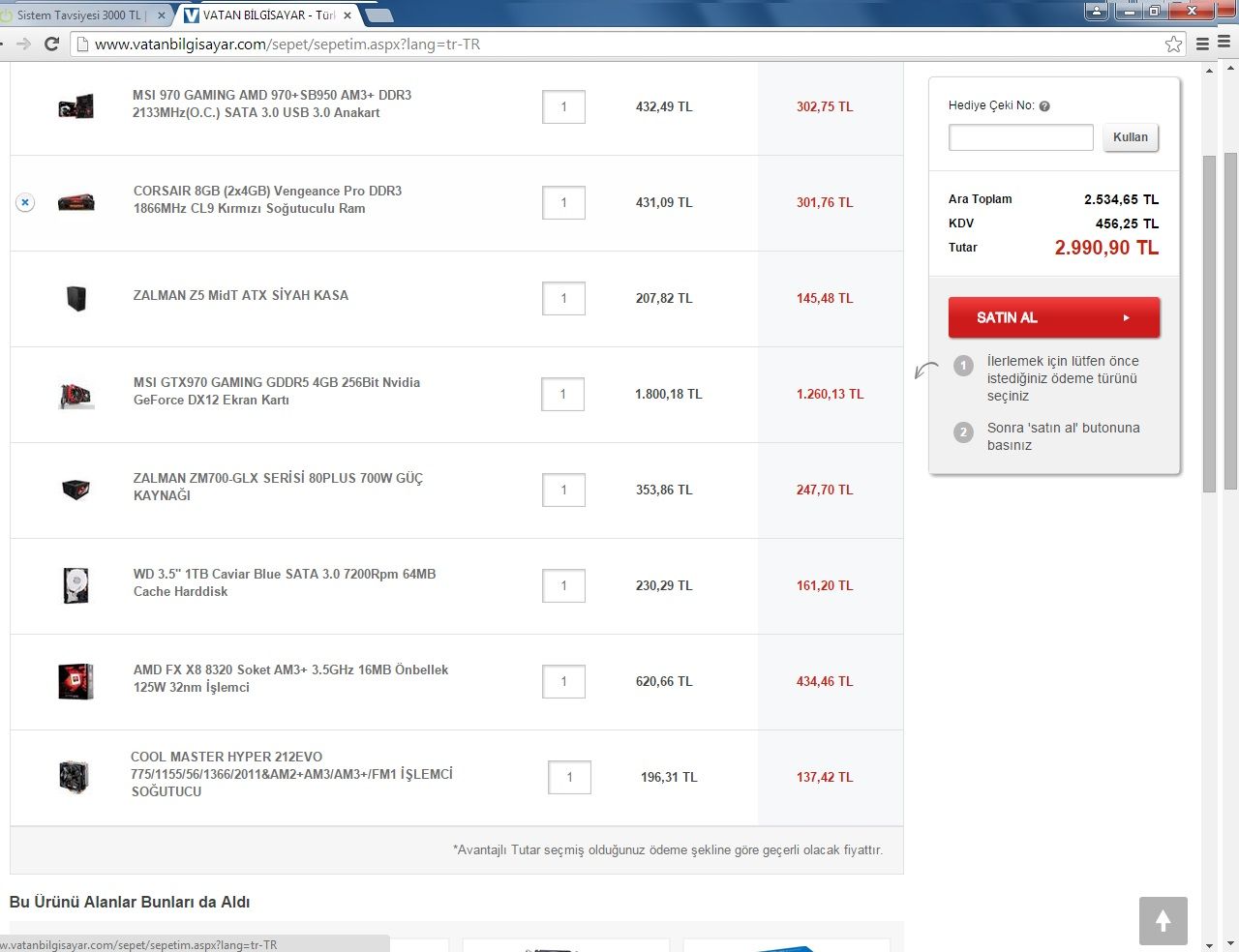Select the 196,31 TL price

pyautogui.click(x=669, y=777)
